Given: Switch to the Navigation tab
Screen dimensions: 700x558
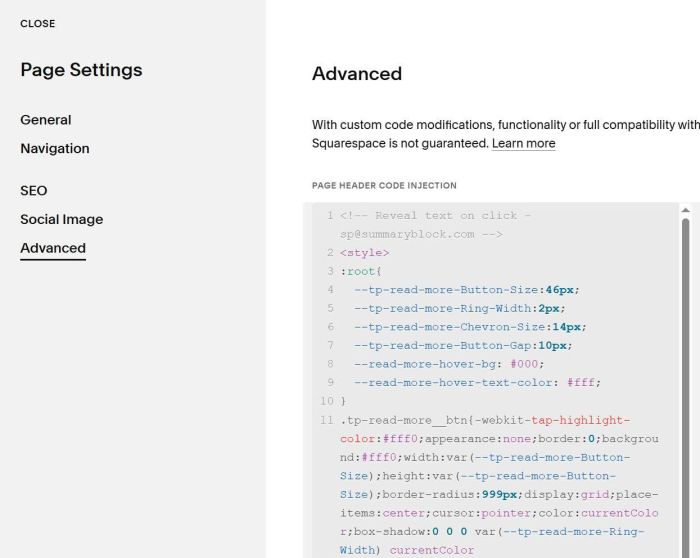Looking at the screenshot, I should 55,149.
